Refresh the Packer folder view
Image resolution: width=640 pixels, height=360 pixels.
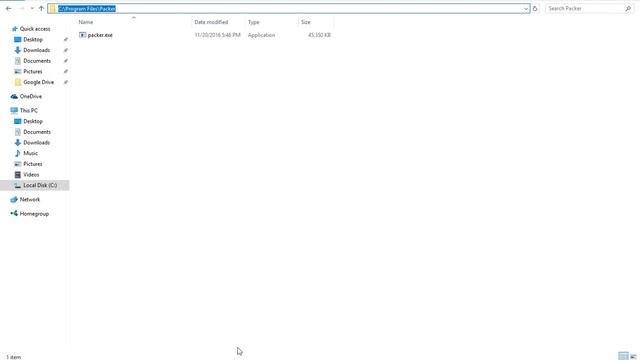pyautogui.click(x=535, y=9)
